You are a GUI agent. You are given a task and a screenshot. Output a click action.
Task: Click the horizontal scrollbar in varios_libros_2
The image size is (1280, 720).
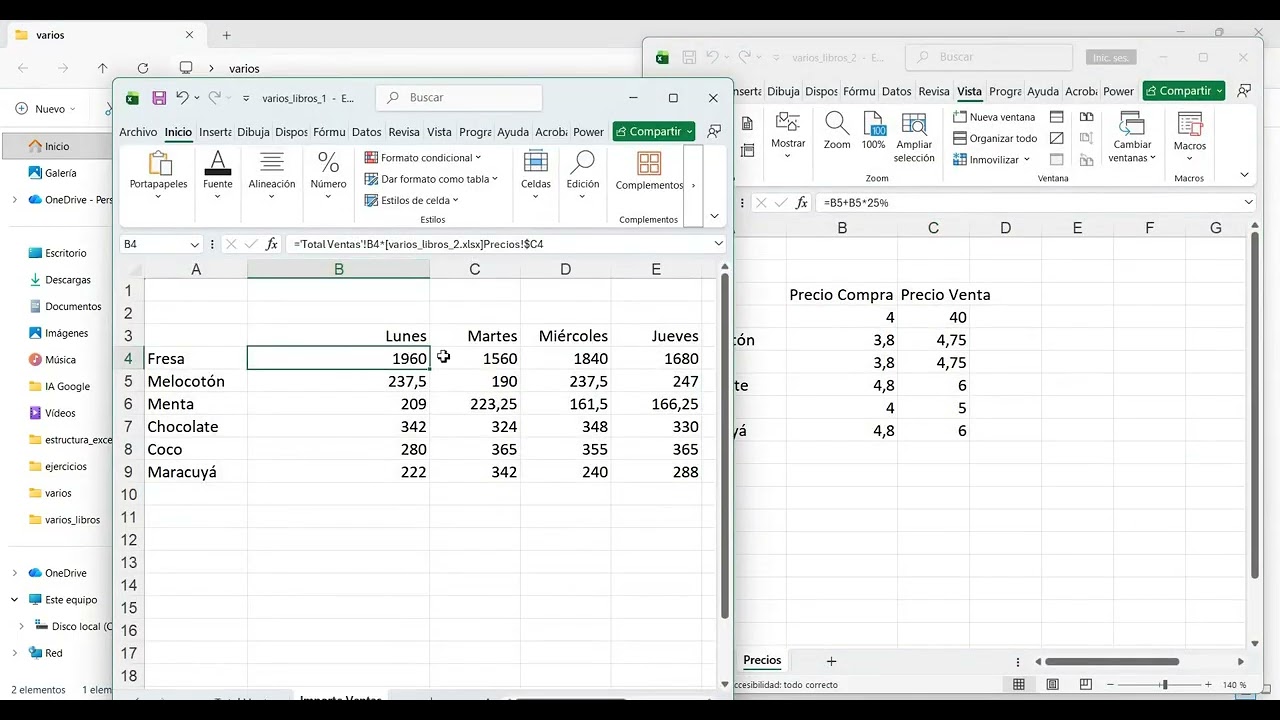click(x=1112, y=661)
